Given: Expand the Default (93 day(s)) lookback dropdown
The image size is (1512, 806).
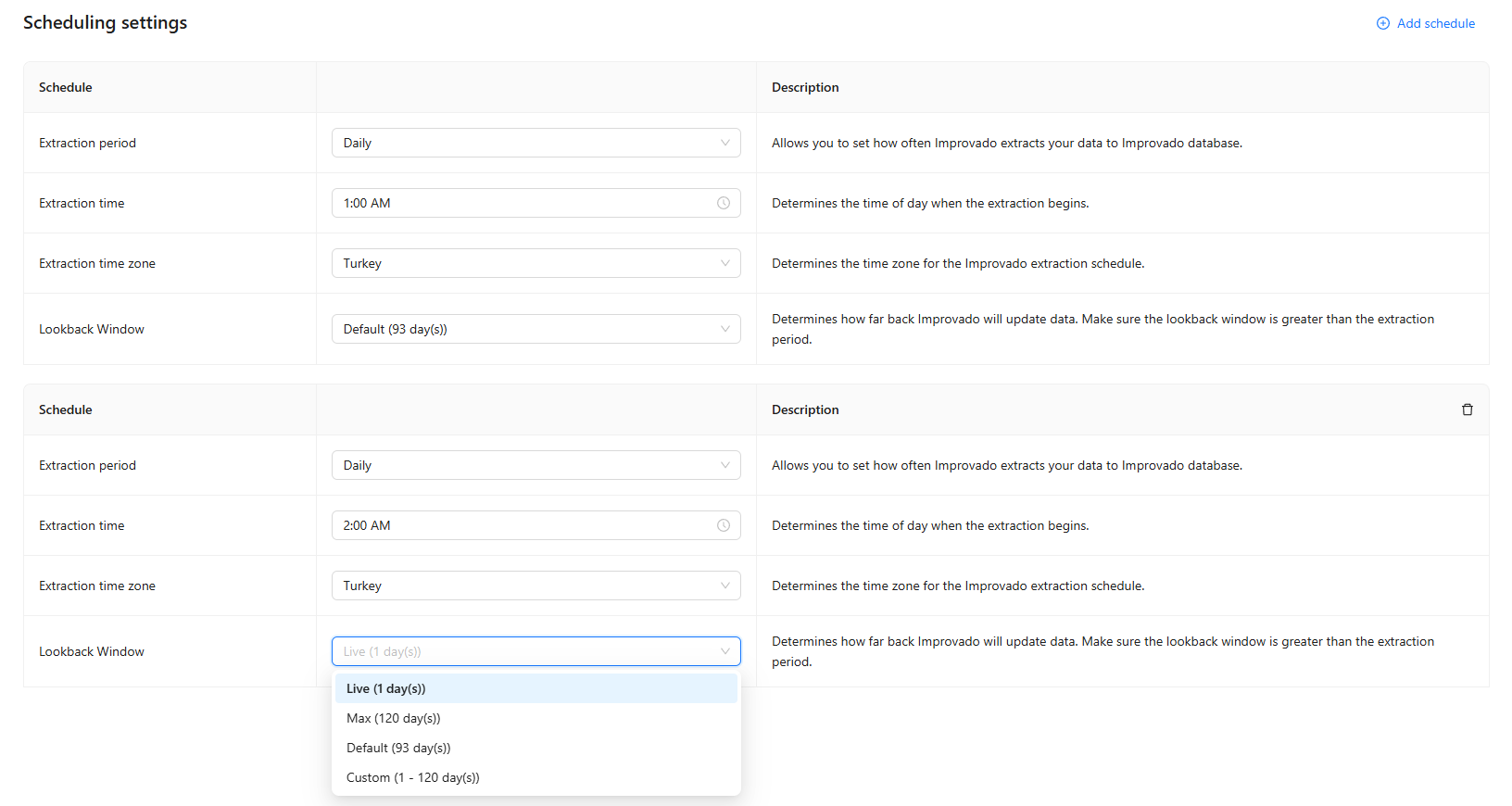Looking at the screenshot, I should (535, 329).
